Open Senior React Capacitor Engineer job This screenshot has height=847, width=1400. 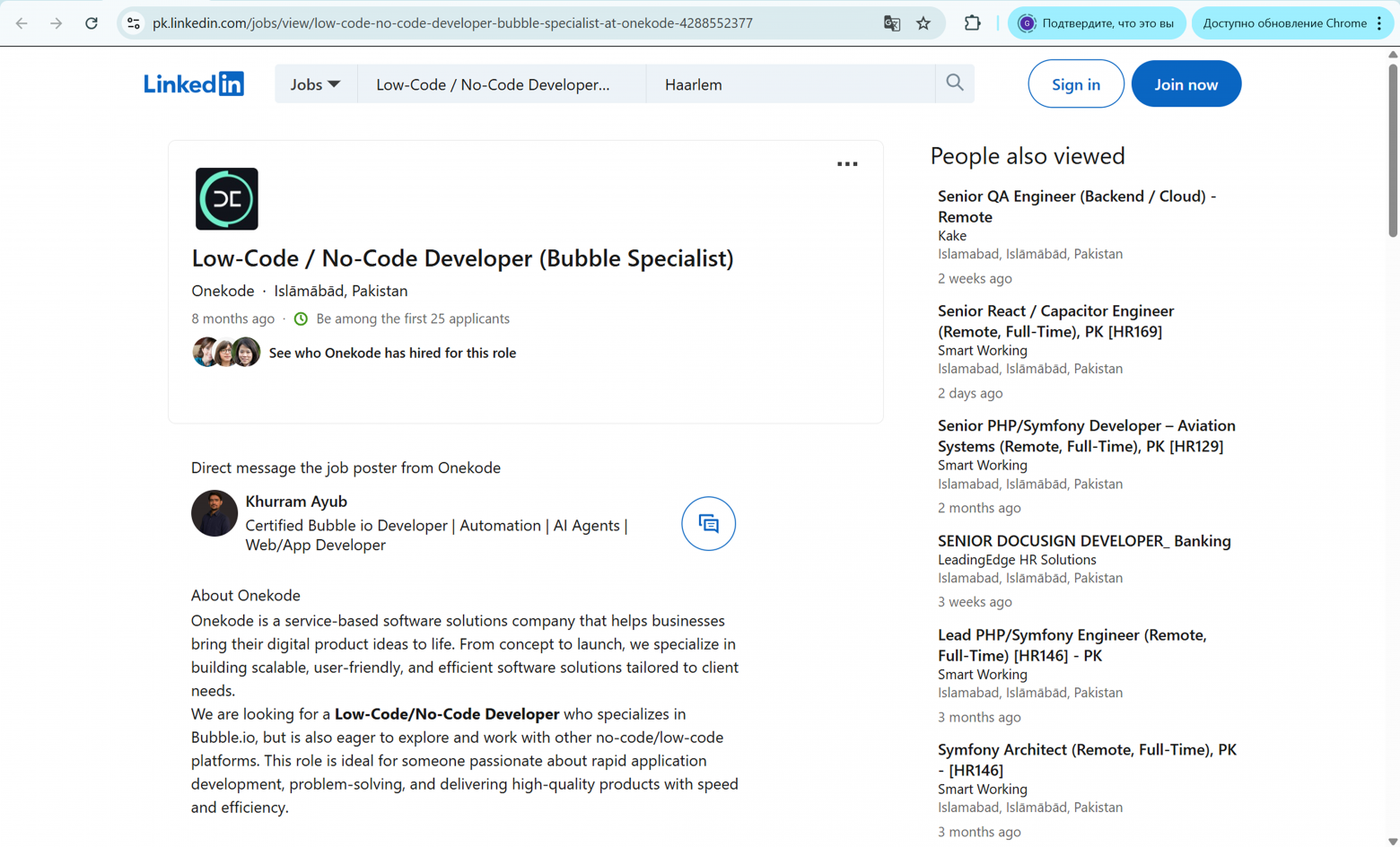1055,321
